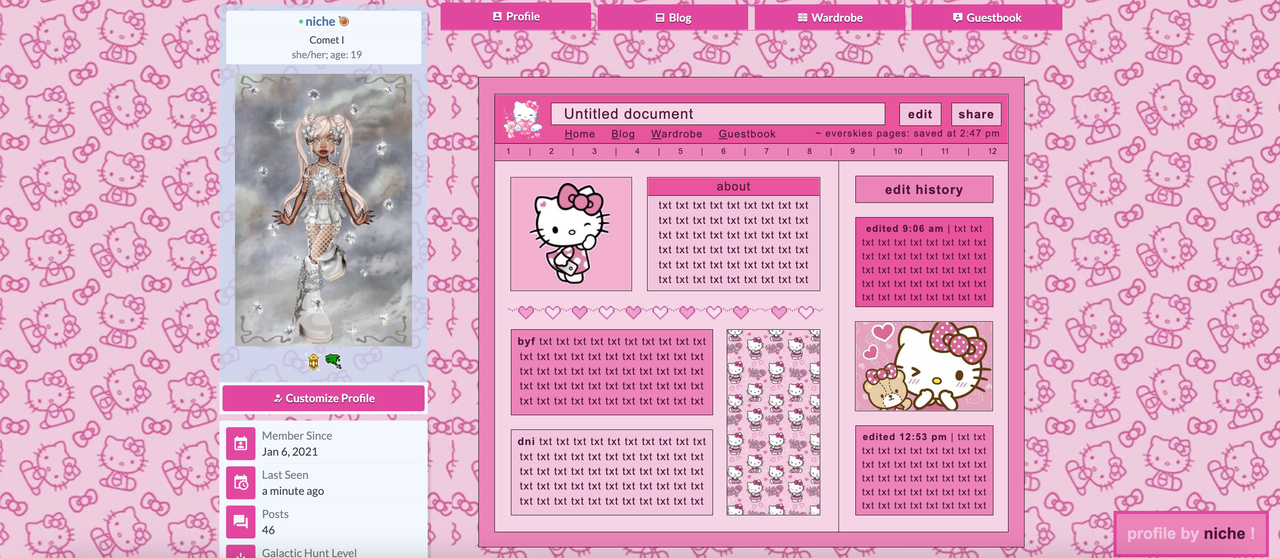
Task: Click the gold shield badge under the avatar
Action: coord(314,361)
